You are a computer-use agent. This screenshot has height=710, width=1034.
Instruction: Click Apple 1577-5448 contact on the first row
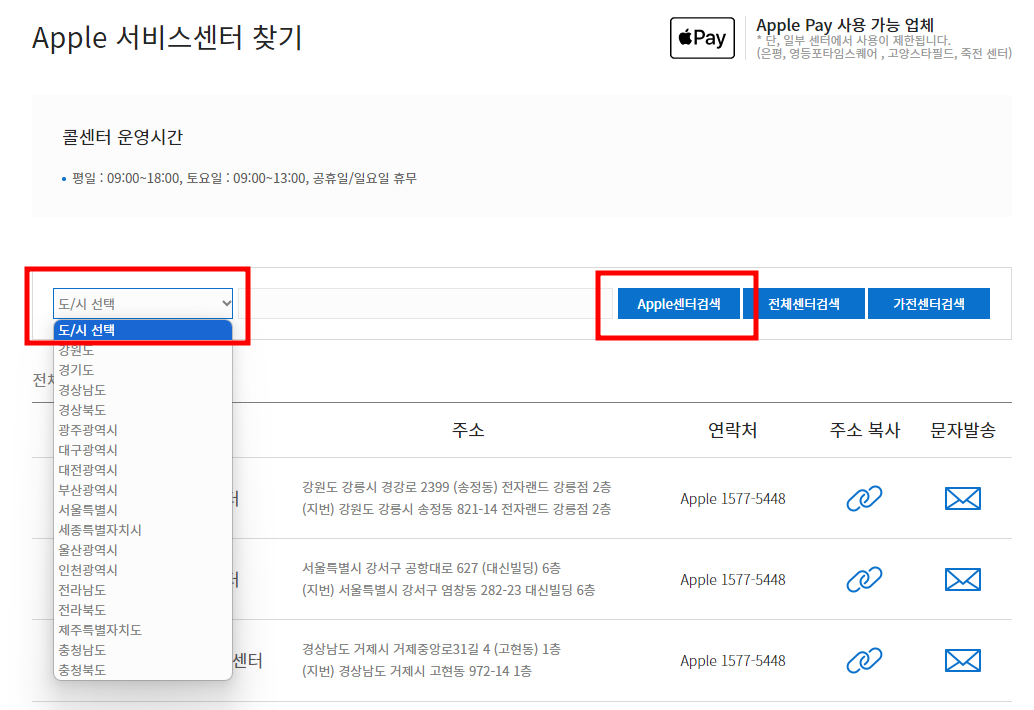(x=731, y=498)
